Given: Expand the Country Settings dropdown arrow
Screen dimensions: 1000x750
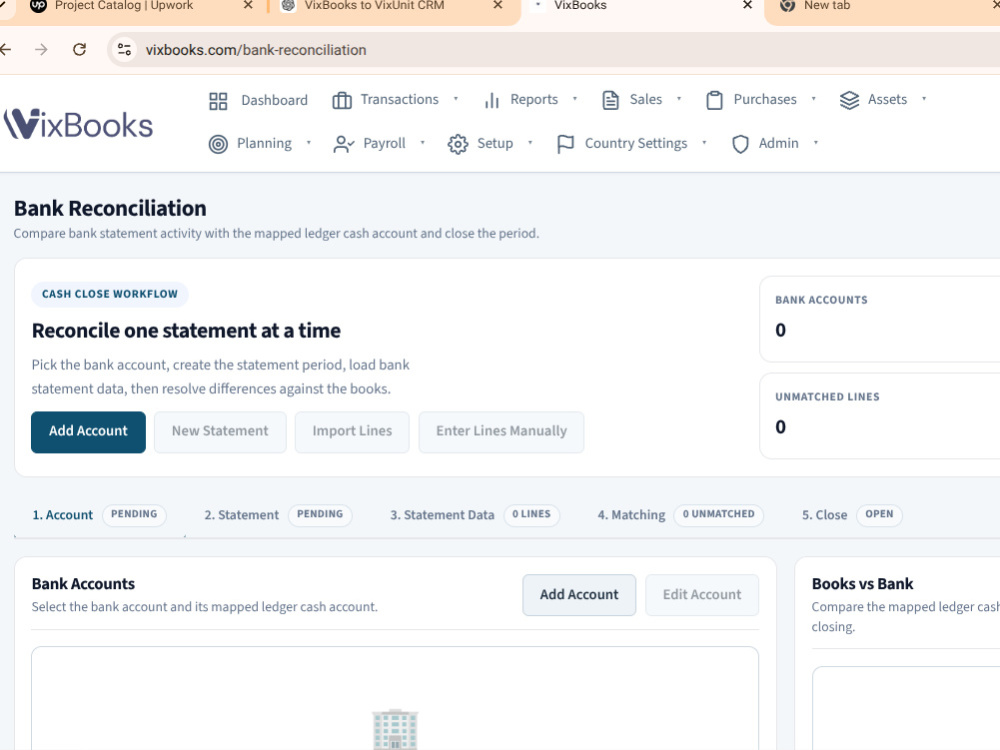Looking at the screenshot, I should click(704, 143).
